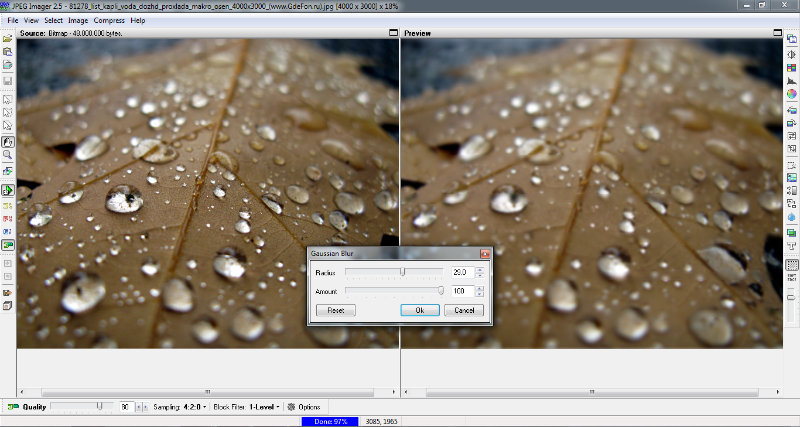This screenshot has width=800, height=427.
Task: Open the Compress menu
Action: (x=109, y=20)
